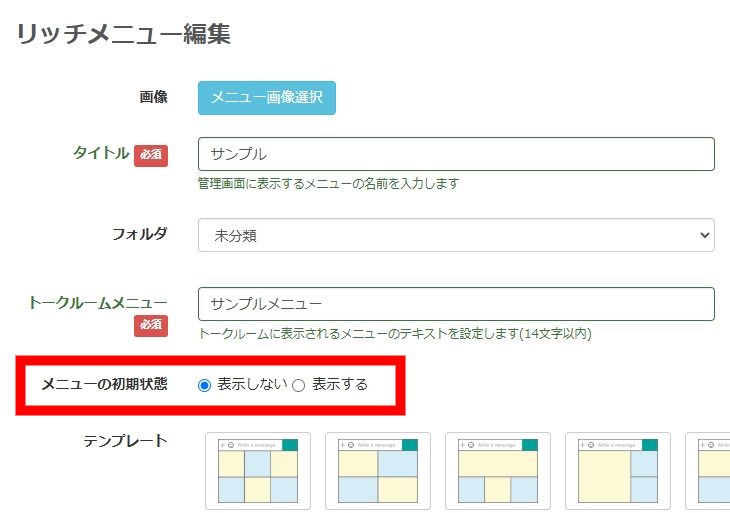
Task: Click the メニュー画像選択 button
Action: tap(267, 98)
